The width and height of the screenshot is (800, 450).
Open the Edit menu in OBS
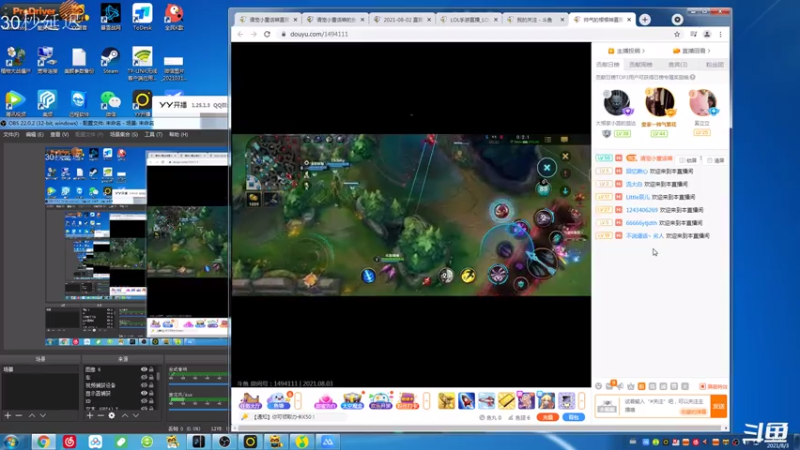pos(35,135)
